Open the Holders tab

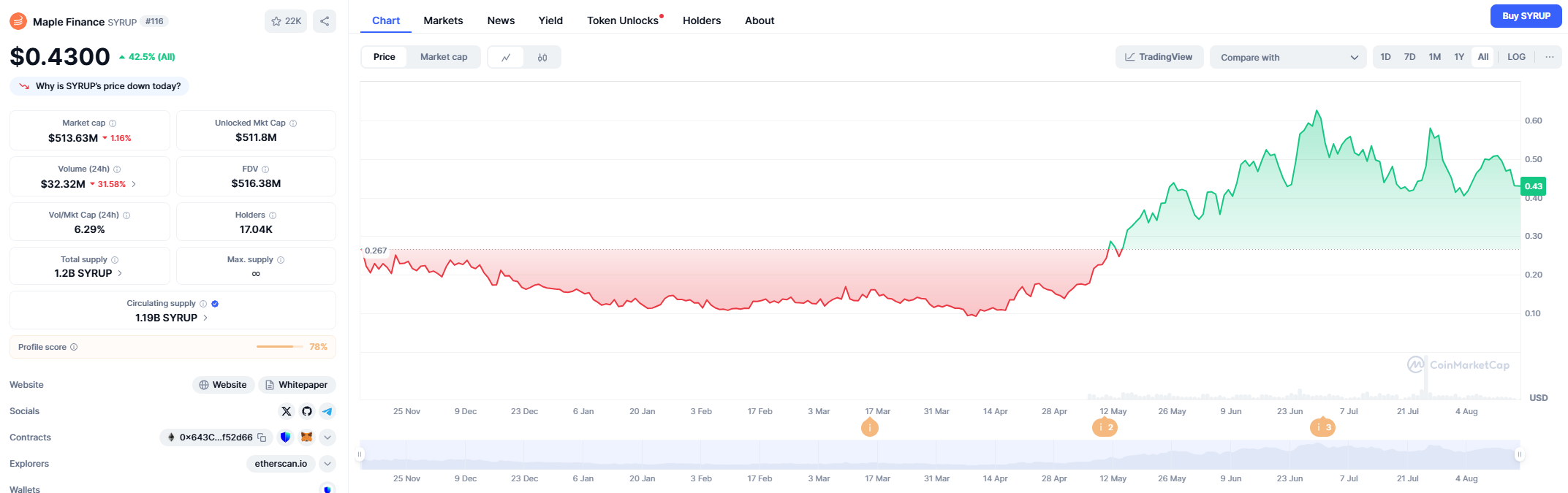702,20
